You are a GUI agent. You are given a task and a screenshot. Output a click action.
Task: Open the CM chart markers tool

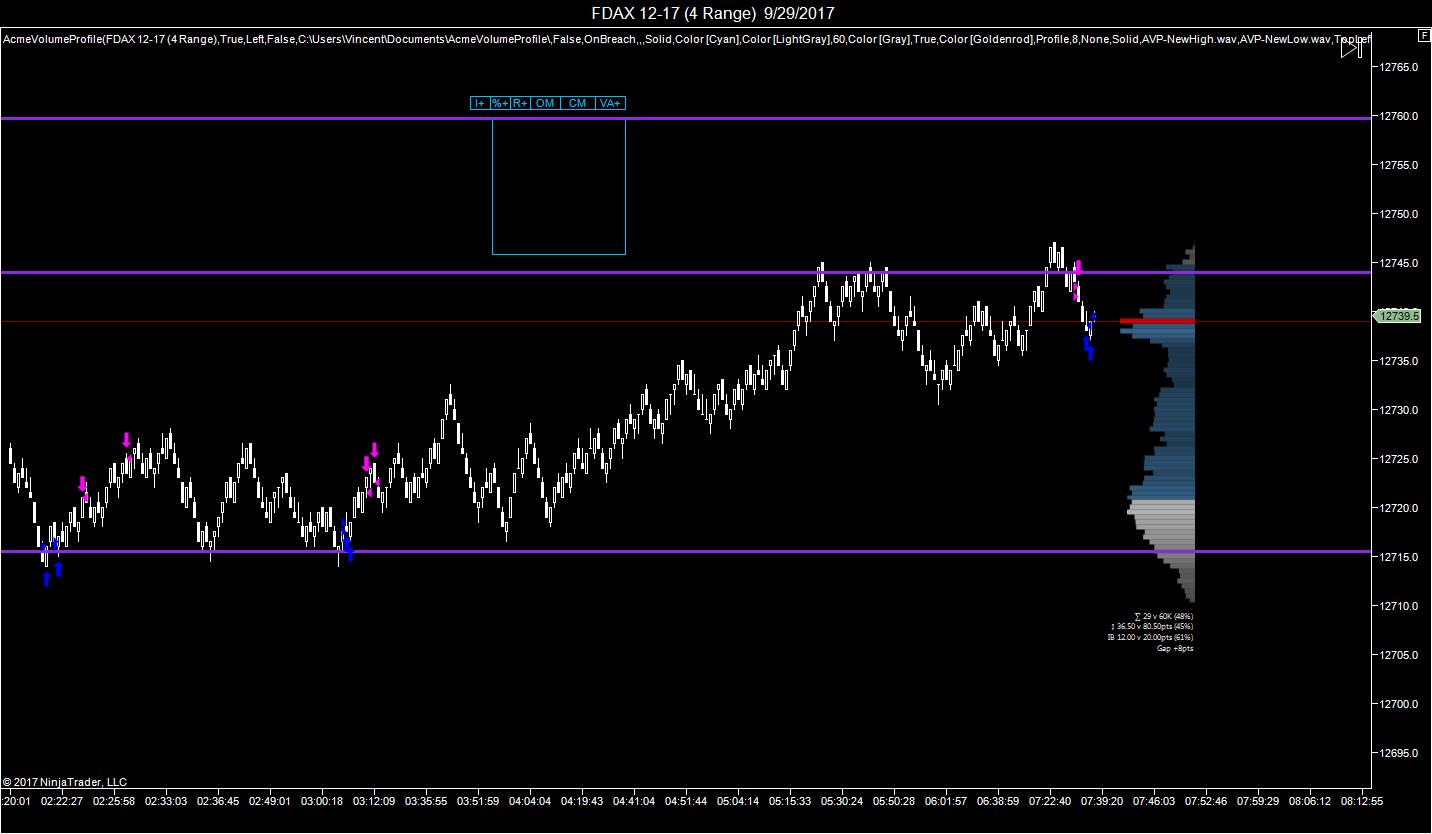click(x=576, y=103)
